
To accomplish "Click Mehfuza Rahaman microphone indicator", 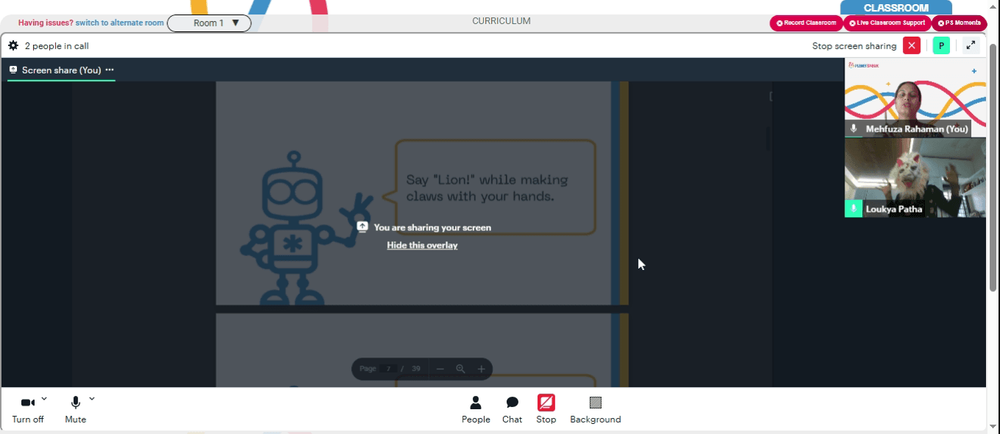I will [853, 129].
